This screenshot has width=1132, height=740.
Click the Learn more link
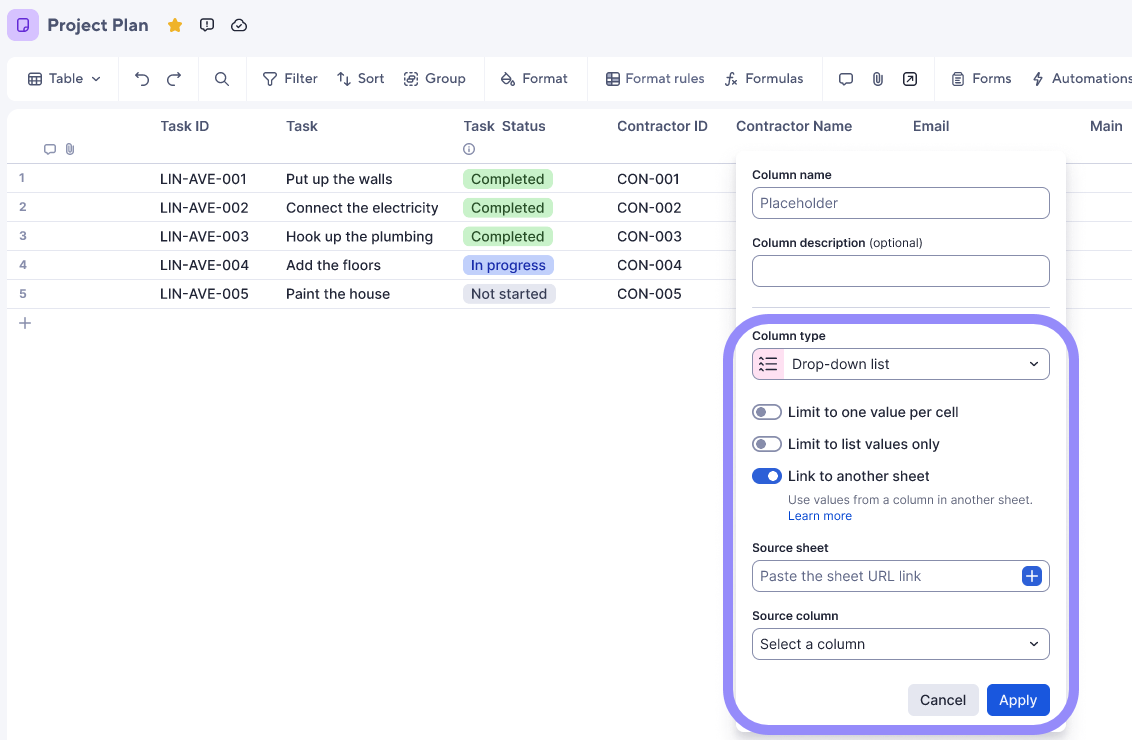(820, 515)
